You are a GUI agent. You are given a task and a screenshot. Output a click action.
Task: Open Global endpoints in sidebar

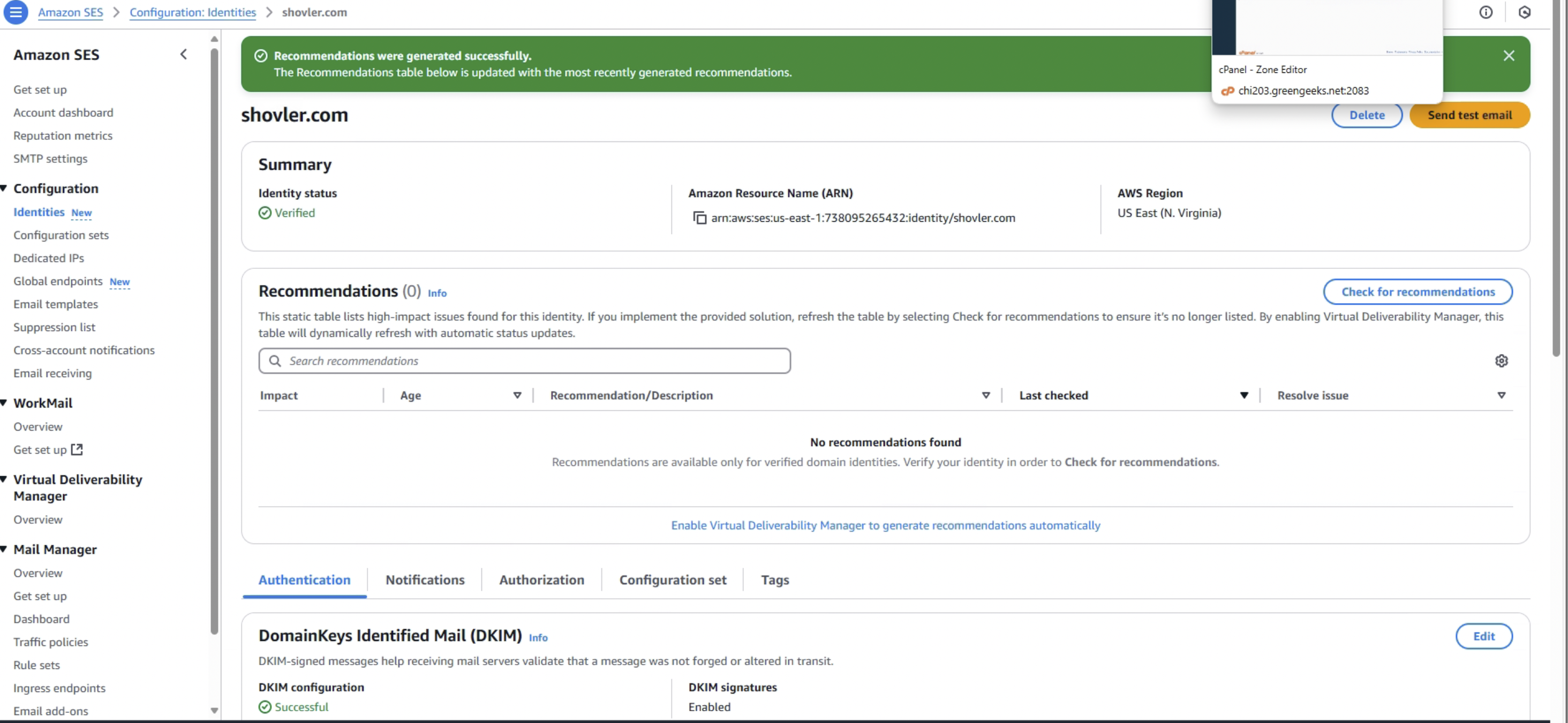pyautogui.click(x=58, y=281)
